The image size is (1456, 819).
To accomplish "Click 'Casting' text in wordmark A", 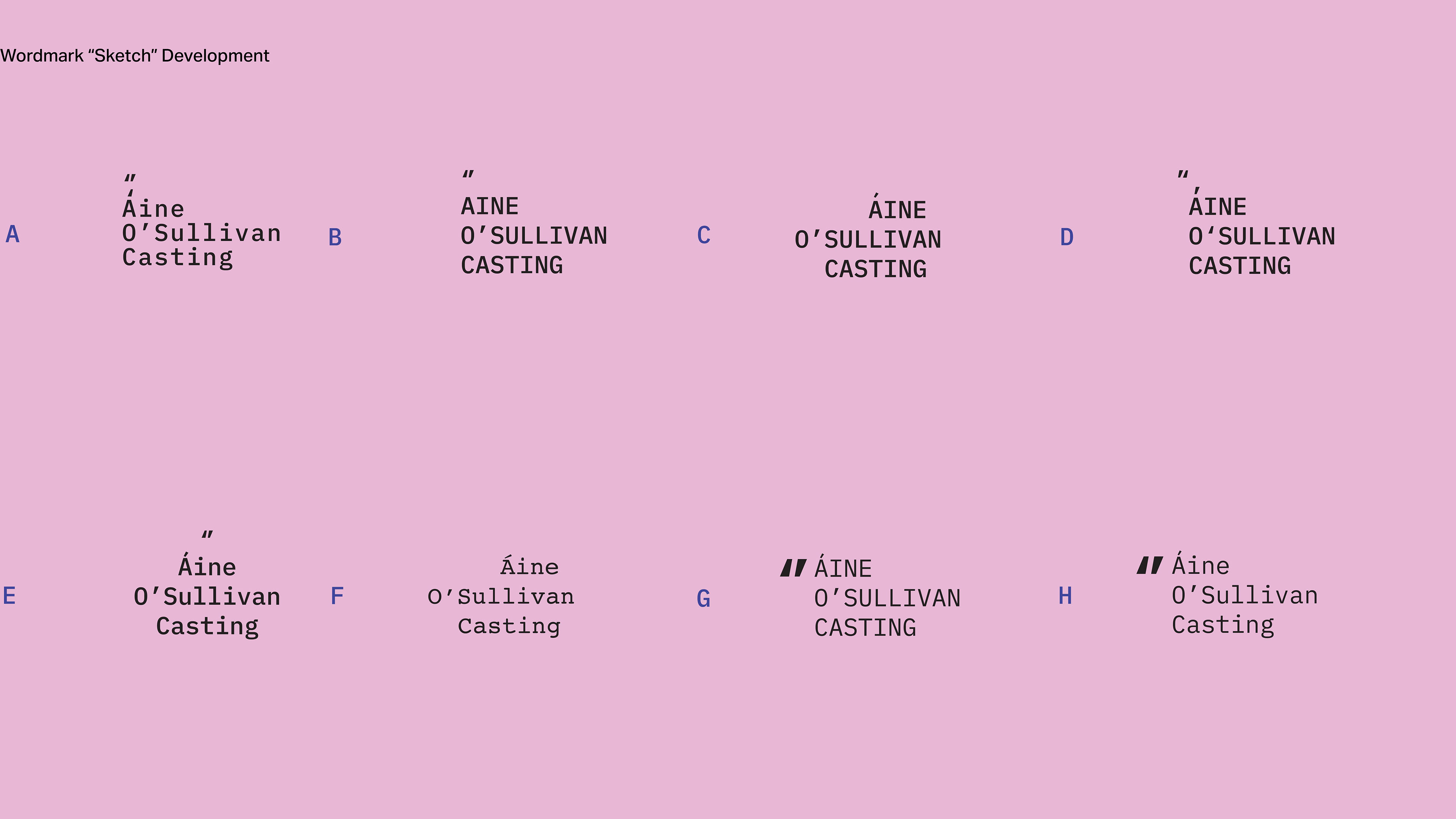I will click(177, 258).
